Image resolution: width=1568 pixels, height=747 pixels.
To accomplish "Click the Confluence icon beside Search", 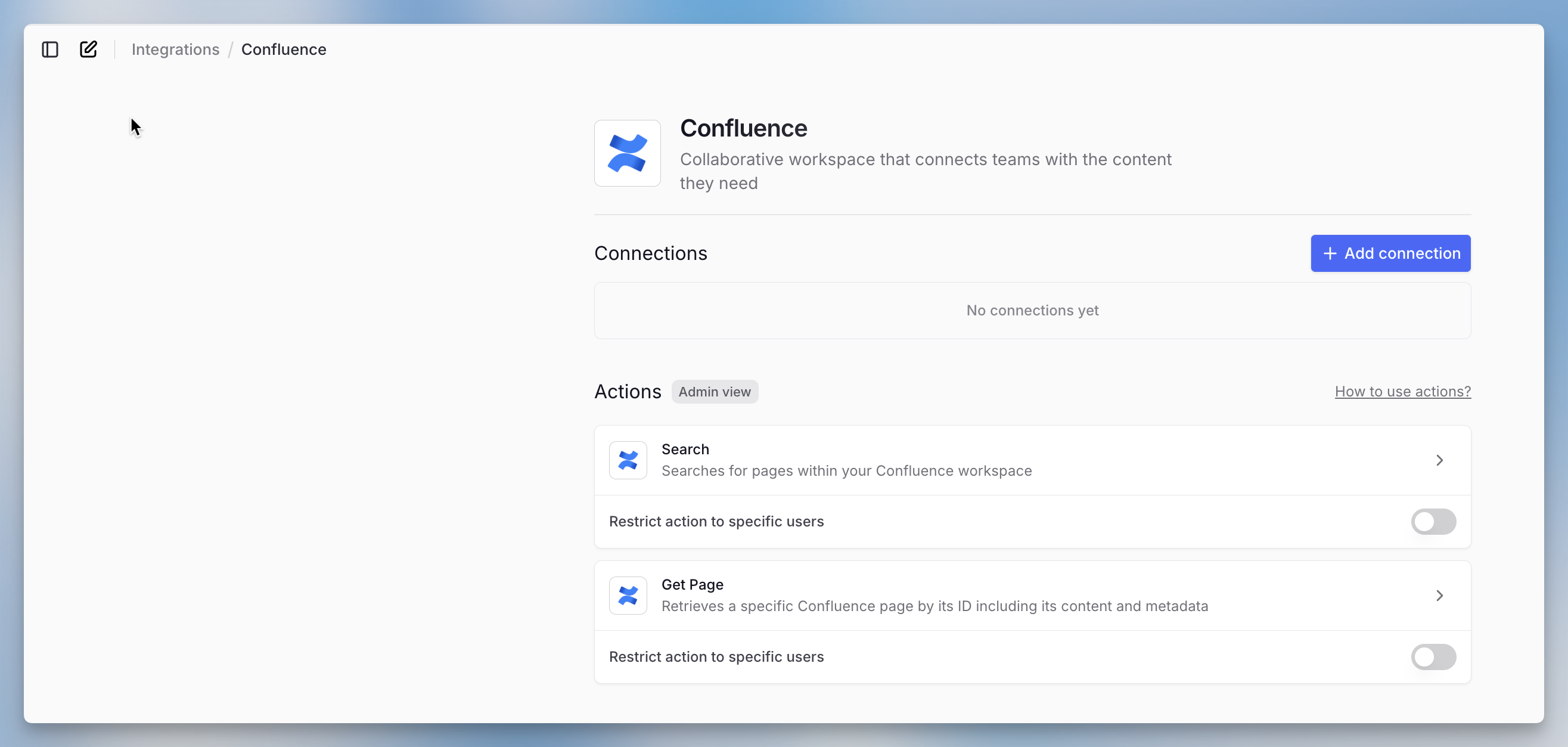I will pos(628,460).
